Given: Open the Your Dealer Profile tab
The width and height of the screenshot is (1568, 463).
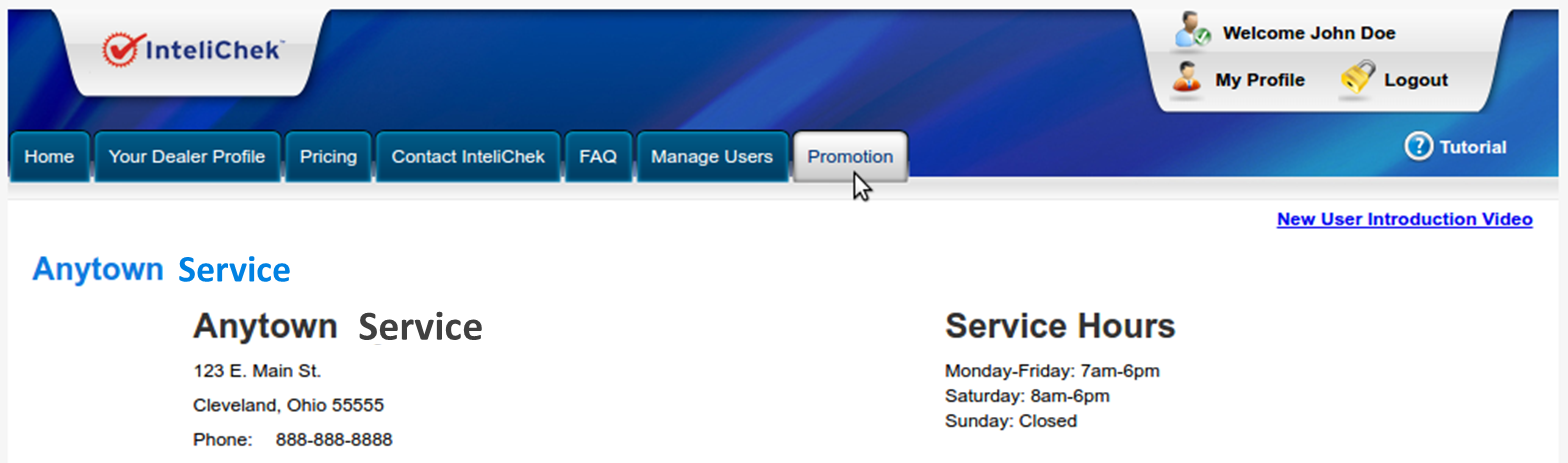Looking at the screenshot, I should pos(187,157).
